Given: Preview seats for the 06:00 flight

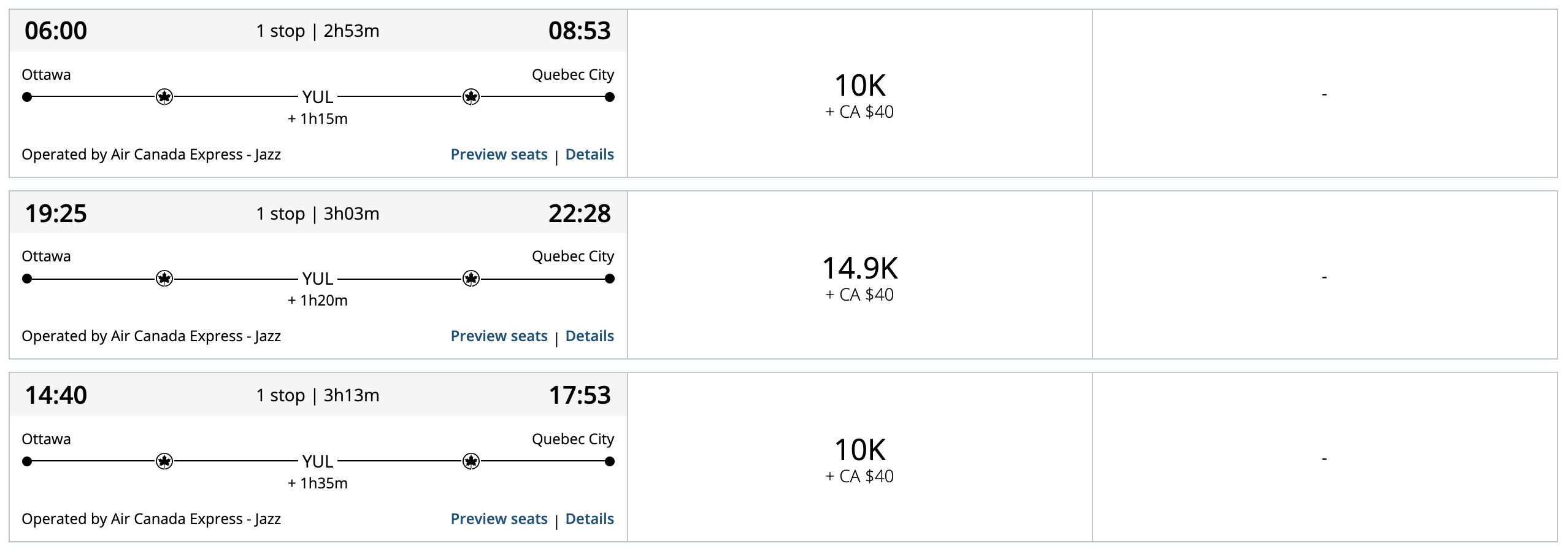Looking at the screenshot, I should 499,155.
